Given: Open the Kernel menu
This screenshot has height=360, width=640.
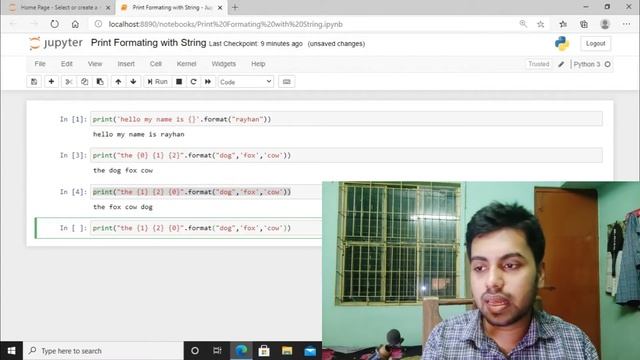Looking at the screenshot, I should tap(187, 64).
